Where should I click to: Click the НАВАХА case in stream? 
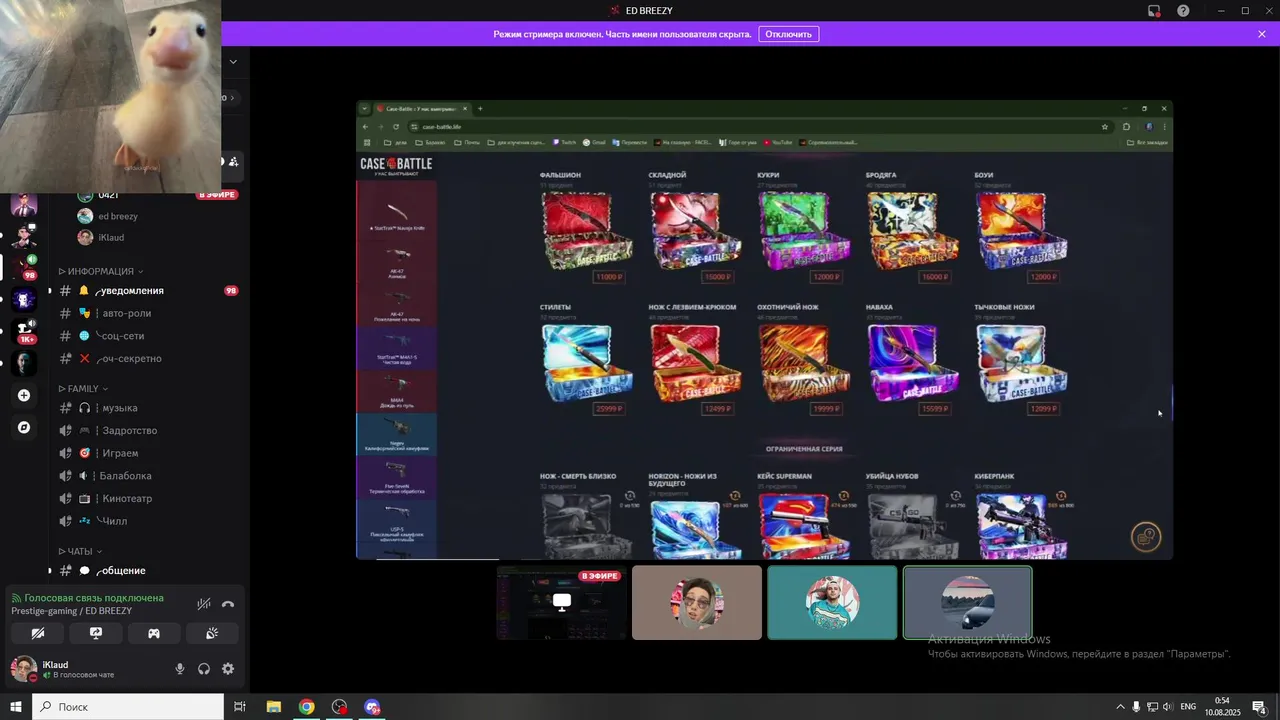913,362
